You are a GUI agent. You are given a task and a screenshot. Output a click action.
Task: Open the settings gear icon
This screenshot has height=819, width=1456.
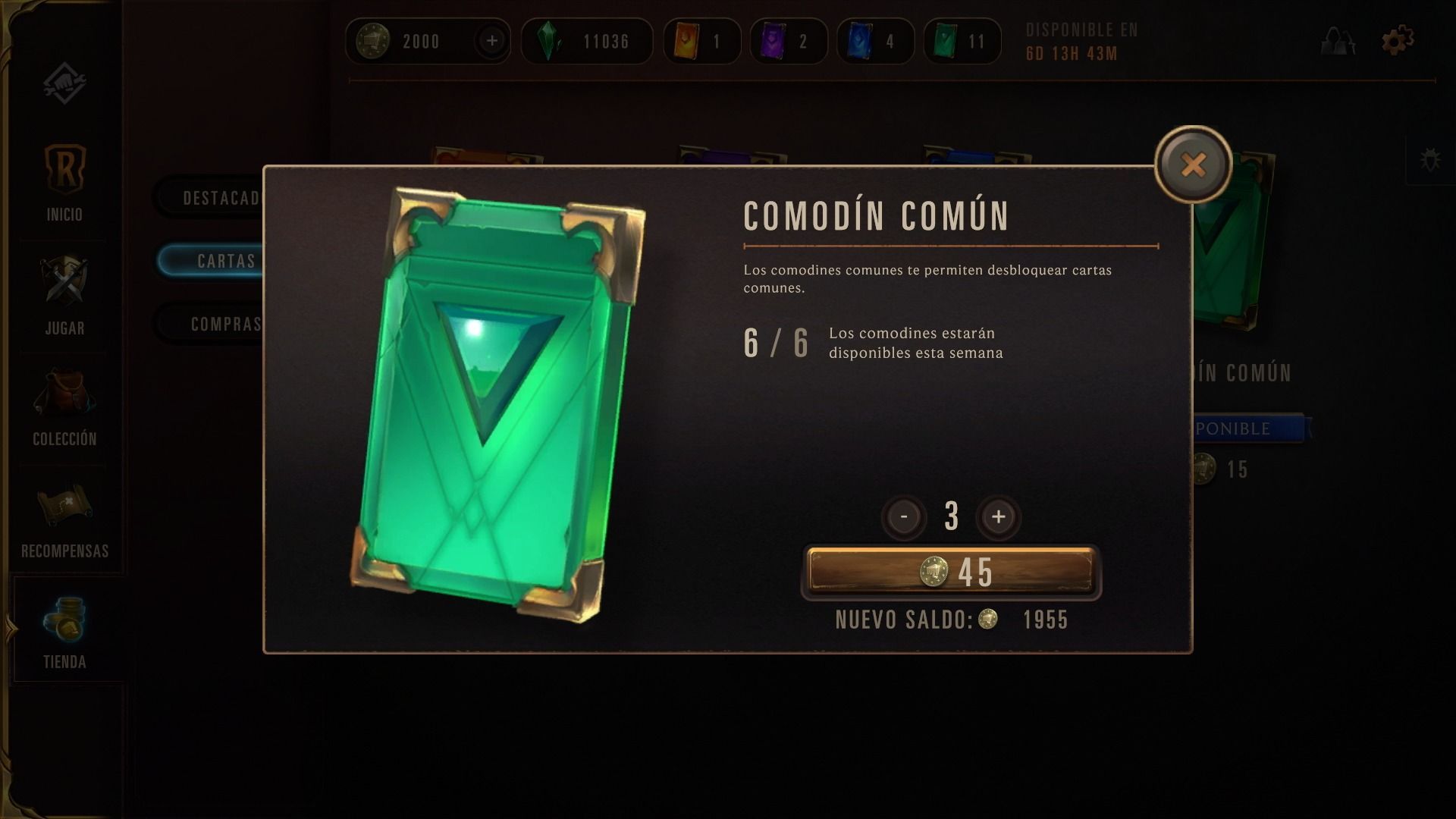(1397, 40)
